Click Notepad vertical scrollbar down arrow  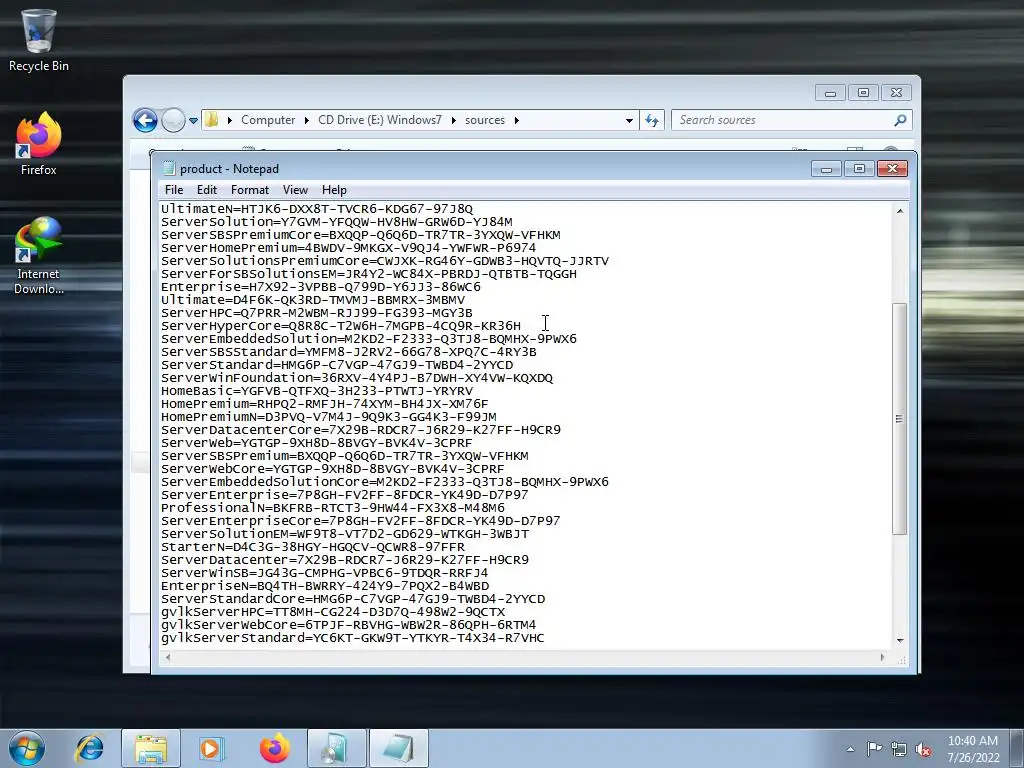[900, 641]
